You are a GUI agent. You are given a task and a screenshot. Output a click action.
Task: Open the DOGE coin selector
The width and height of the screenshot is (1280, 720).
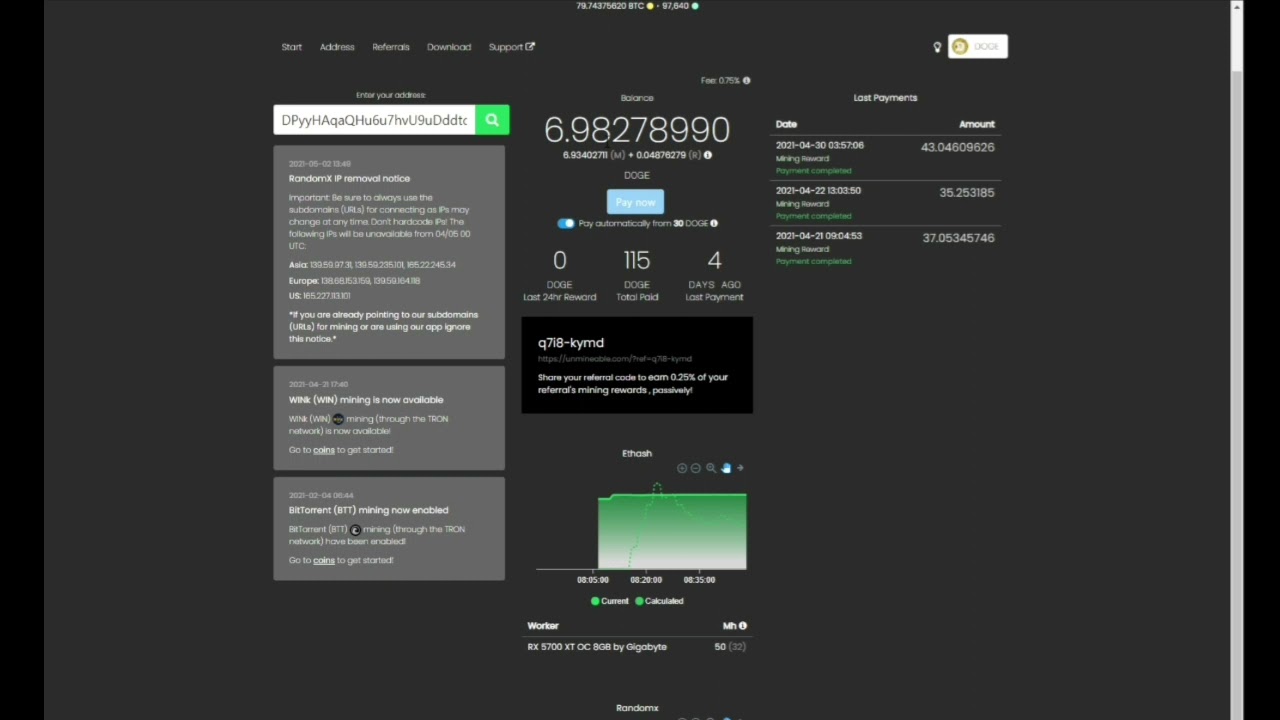(978, 47)
